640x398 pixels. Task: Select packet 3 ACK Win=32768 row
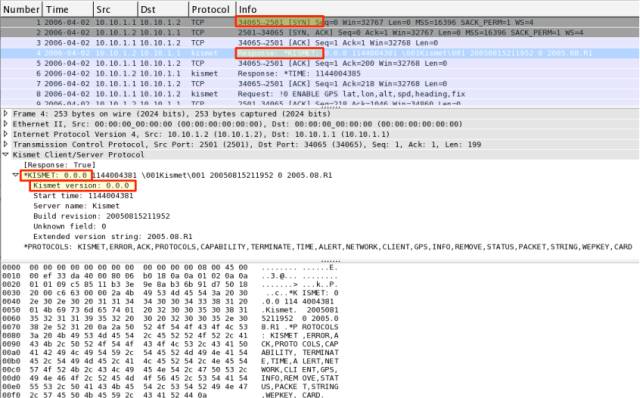[320, 42]
